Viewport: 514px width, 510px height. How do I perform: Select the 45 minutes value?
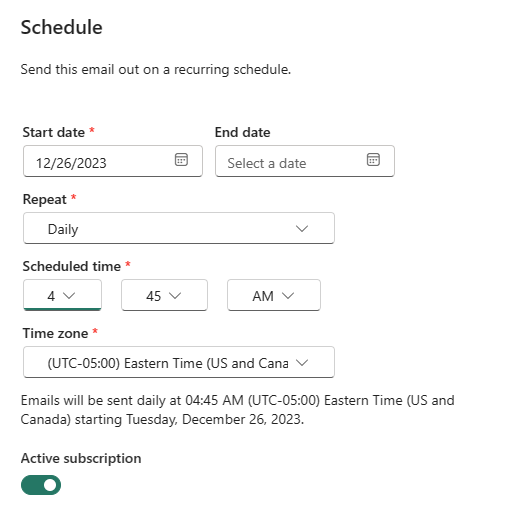pyautogui.click(x=153, y=296)
